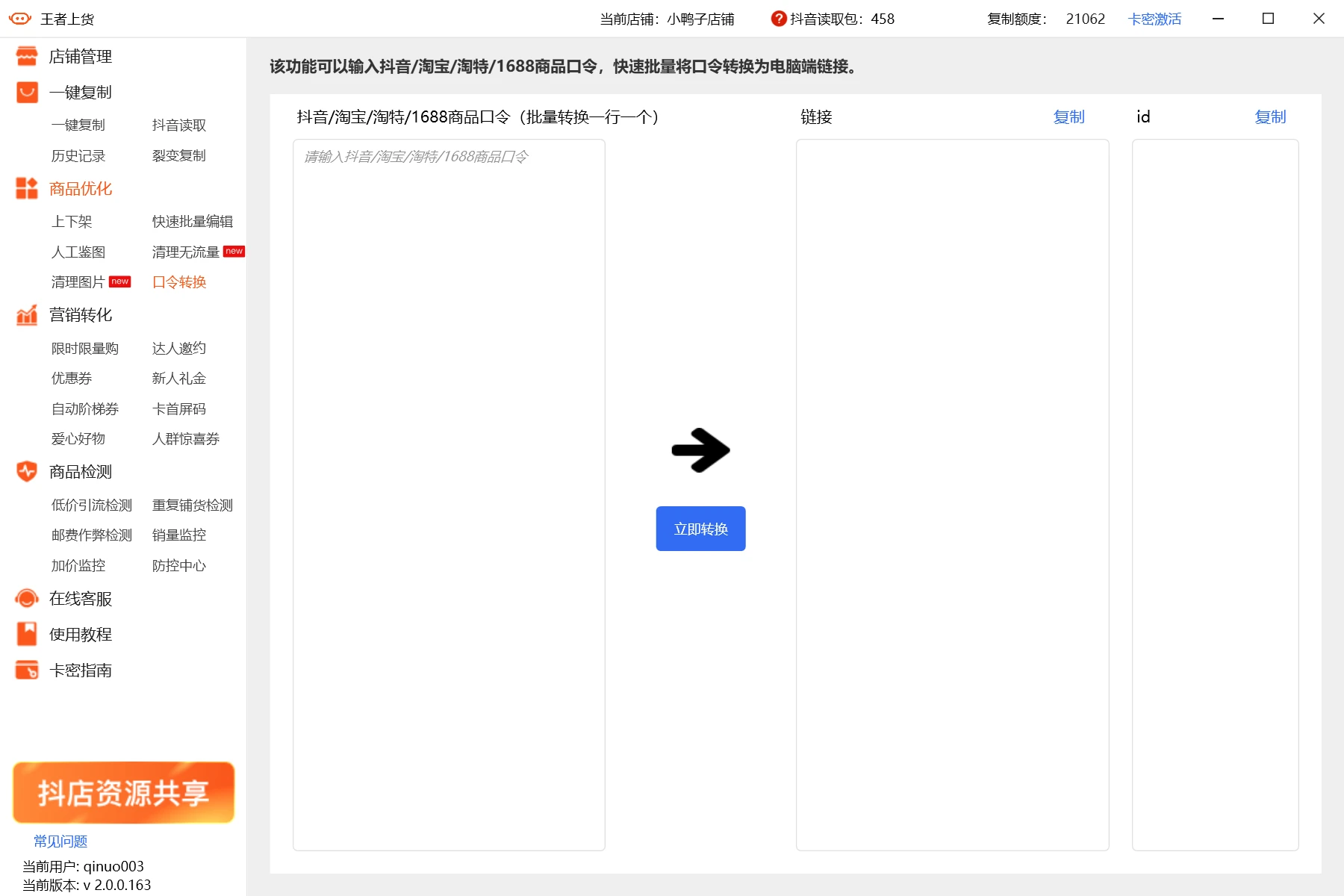Screen dimensions: 1344x896
Task: Open 邮费作弊检测
Action: click(x=92, y=535)
